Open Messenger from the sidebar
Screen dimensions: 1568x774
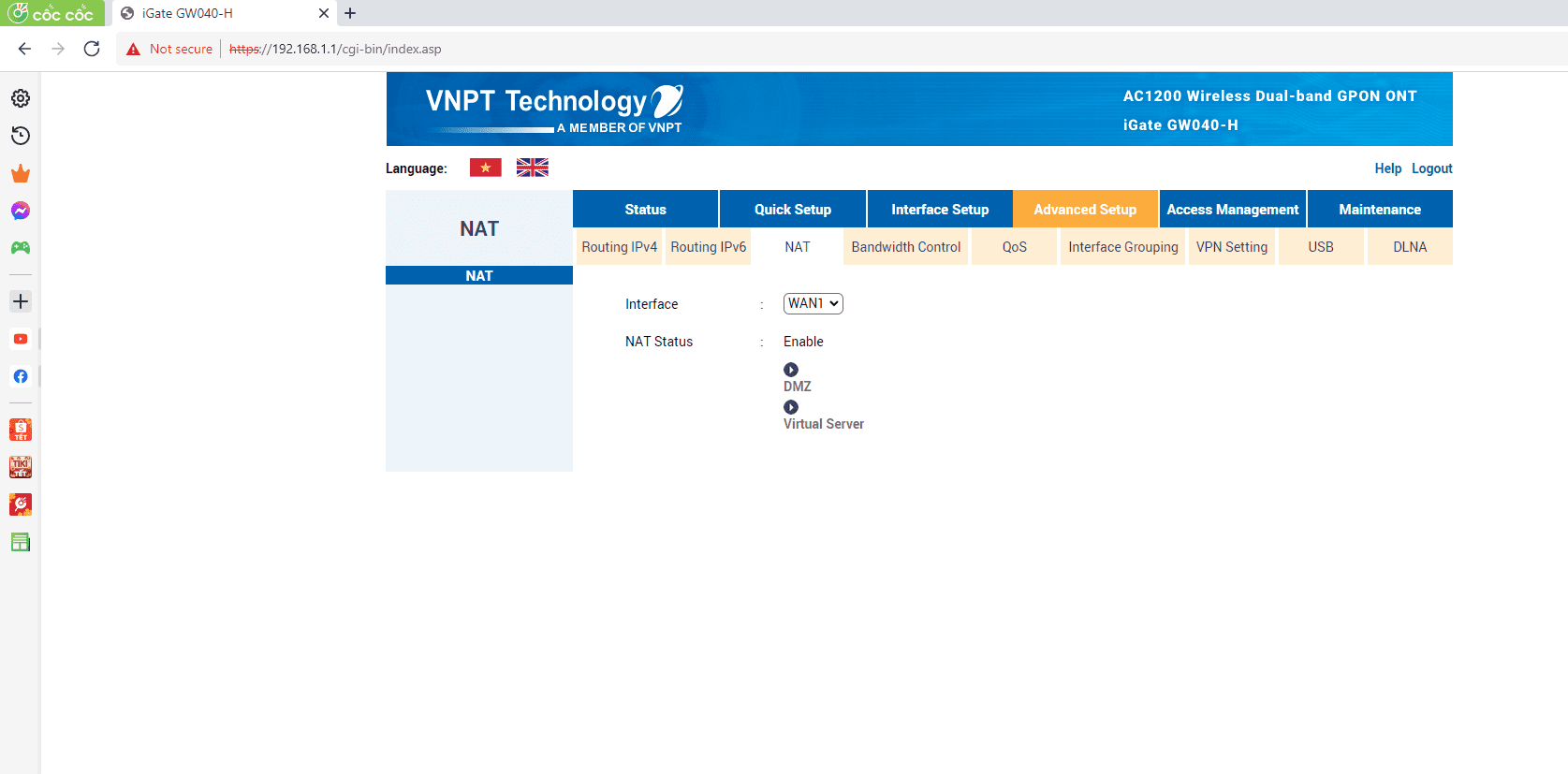[21, 211]
